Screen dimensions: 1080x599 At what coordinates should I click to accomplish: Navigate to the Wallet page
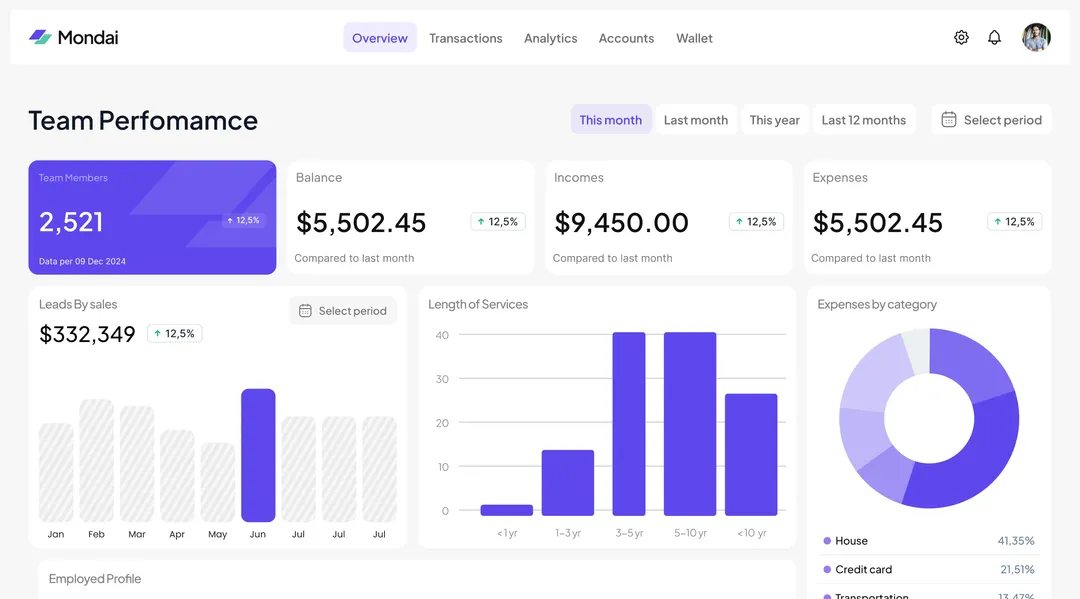(694, 38)
